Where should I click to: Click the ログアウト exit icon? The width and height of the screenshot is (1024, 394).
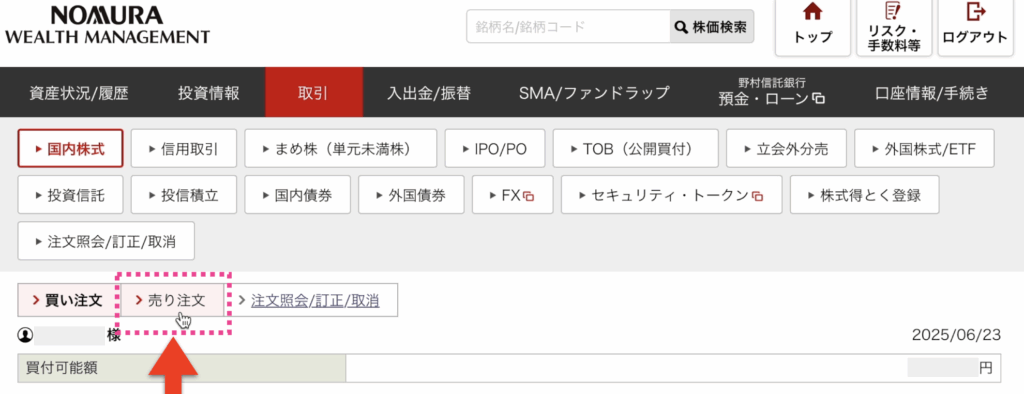click(x=975, y=12)
